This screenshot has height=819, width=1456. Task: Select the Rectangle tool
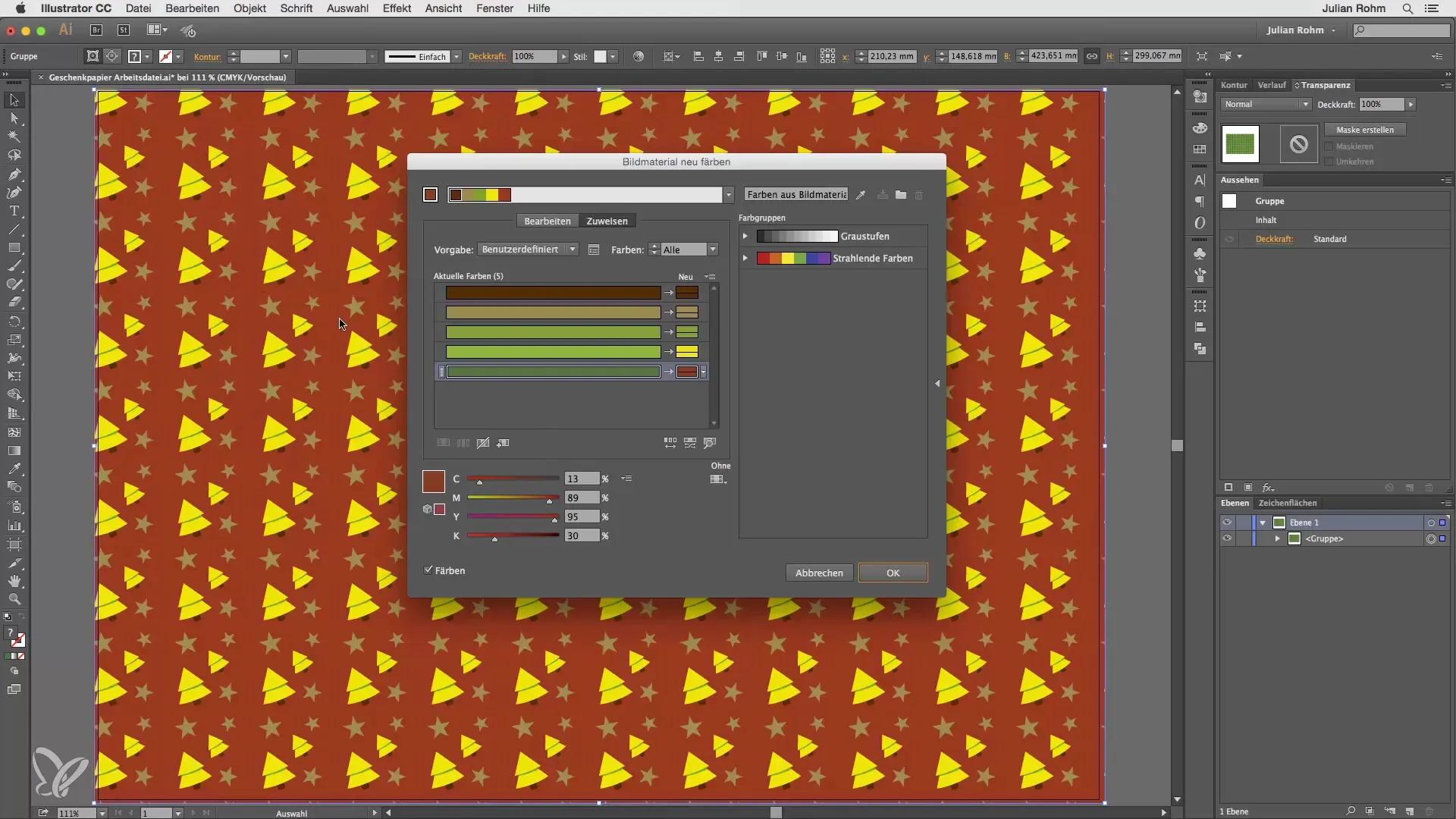pos(14,248)
